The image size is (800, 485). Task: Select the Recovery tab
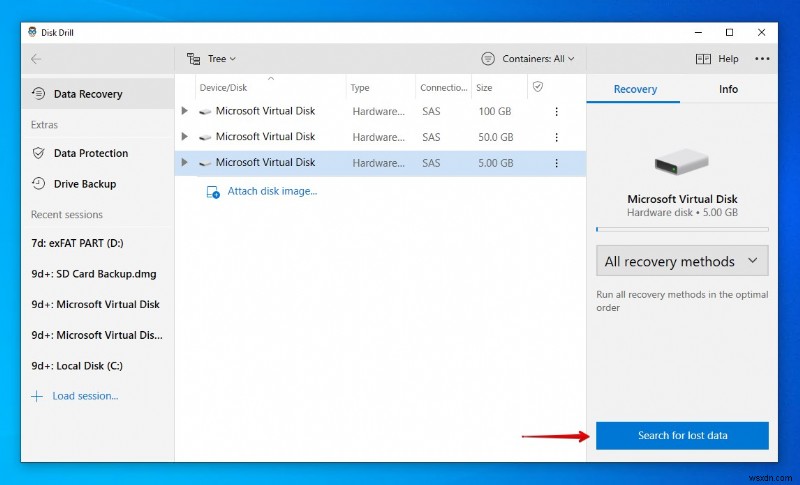635,89
